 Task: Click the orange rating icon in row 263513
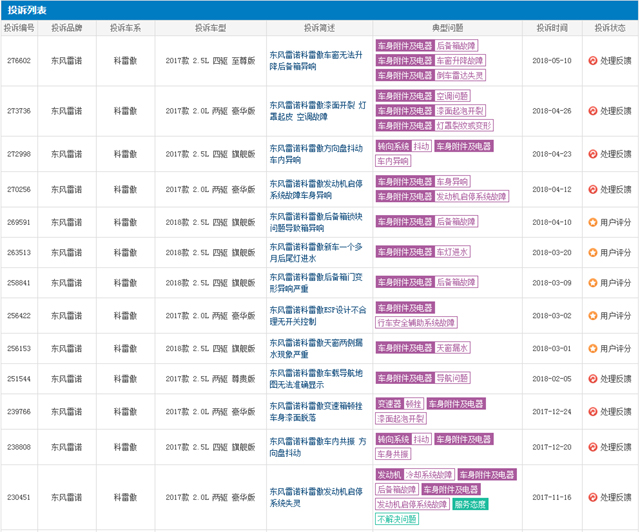tap(592, 252)
